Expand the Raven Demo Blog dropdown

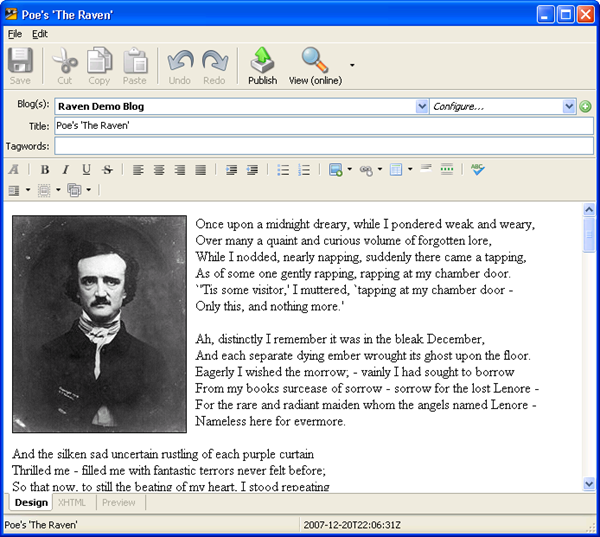click(422, 106)
